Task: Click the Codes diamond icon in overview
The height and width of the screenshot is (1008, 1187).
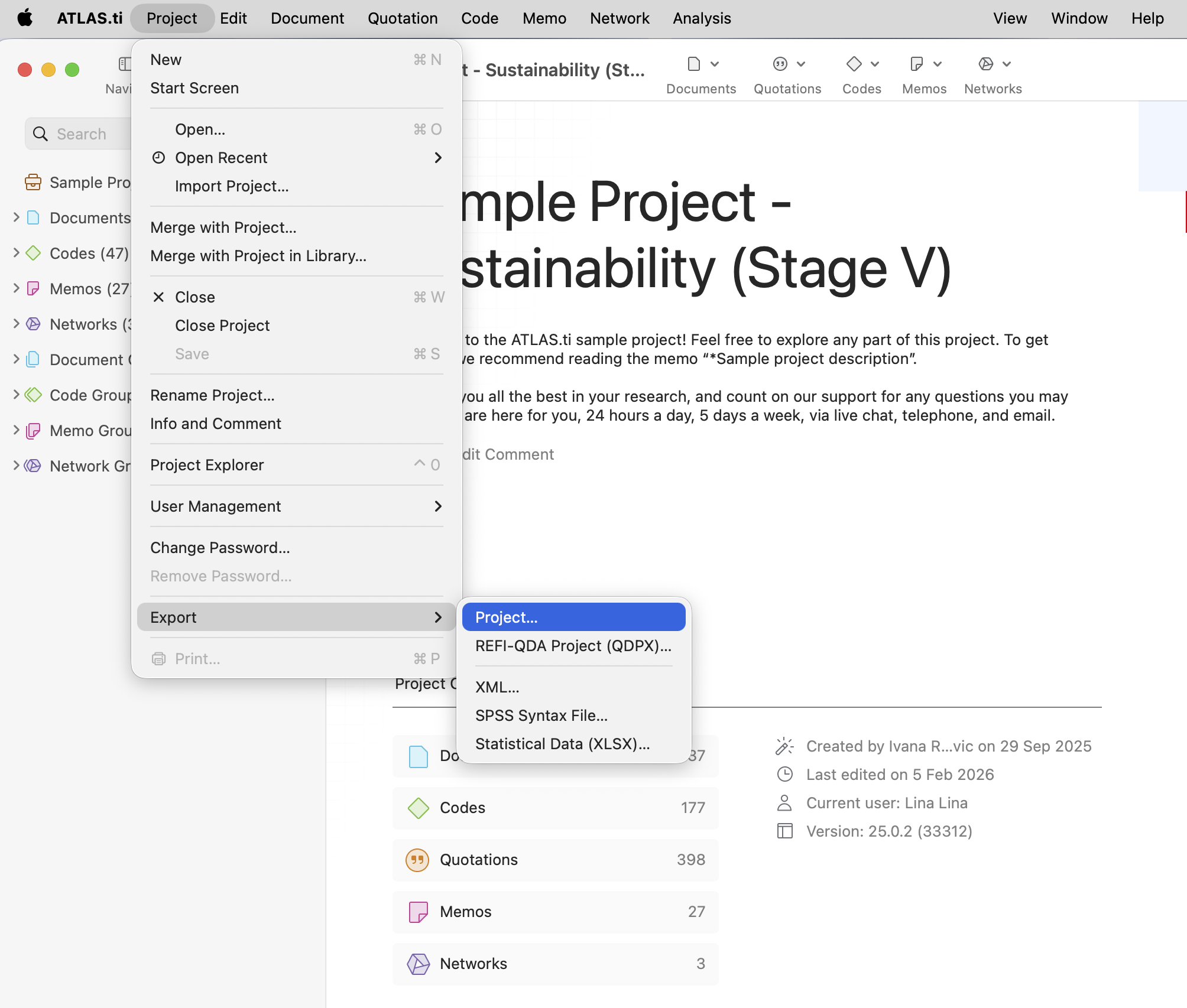Action: pos(419,808)
